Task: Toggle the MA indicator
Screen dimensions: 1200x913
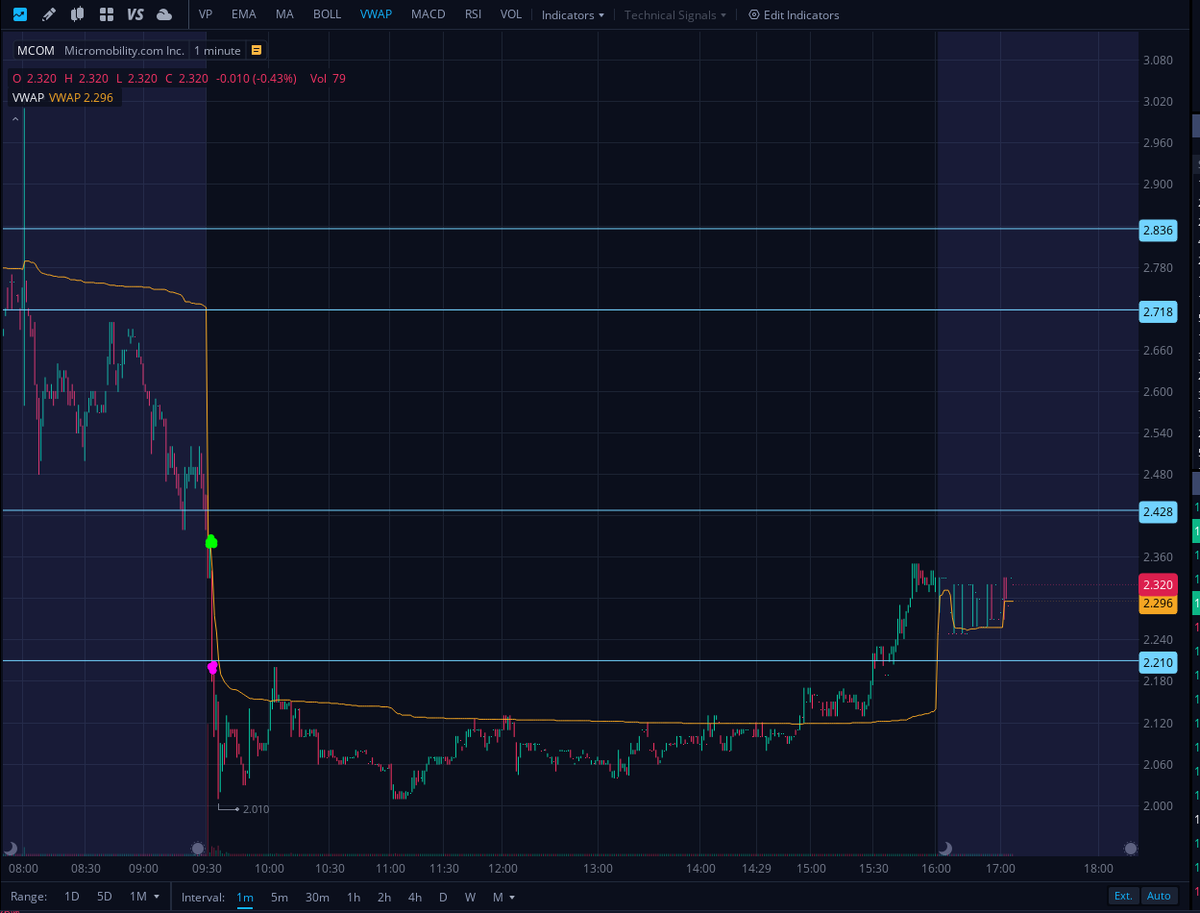Action: pyautogui.click(x=285, y=15)
